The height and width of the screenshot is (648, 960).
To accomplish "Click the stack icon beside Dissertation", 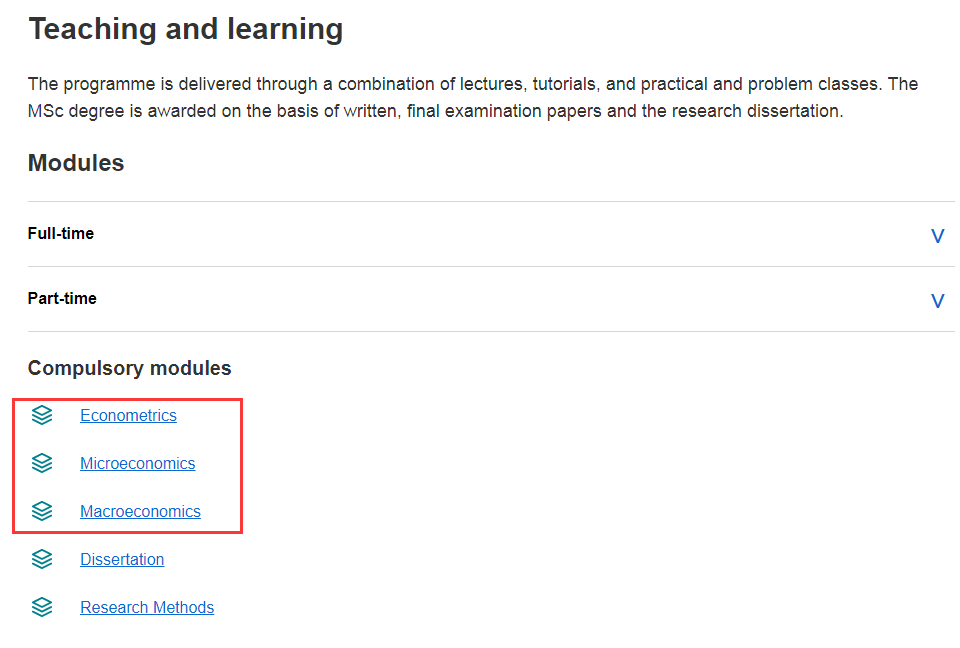I will coord(42,559).
